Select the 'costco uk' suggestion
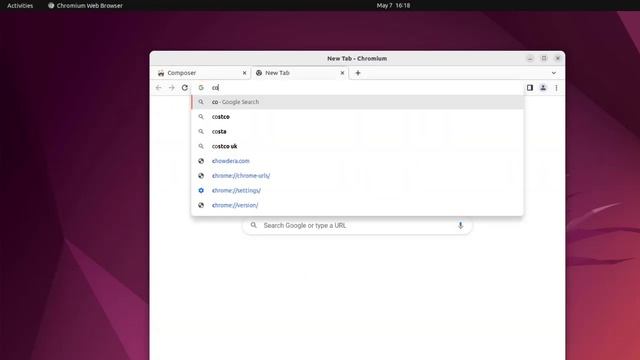The width and height of the screenshot is (640, 360). click(x=357, y=146)
